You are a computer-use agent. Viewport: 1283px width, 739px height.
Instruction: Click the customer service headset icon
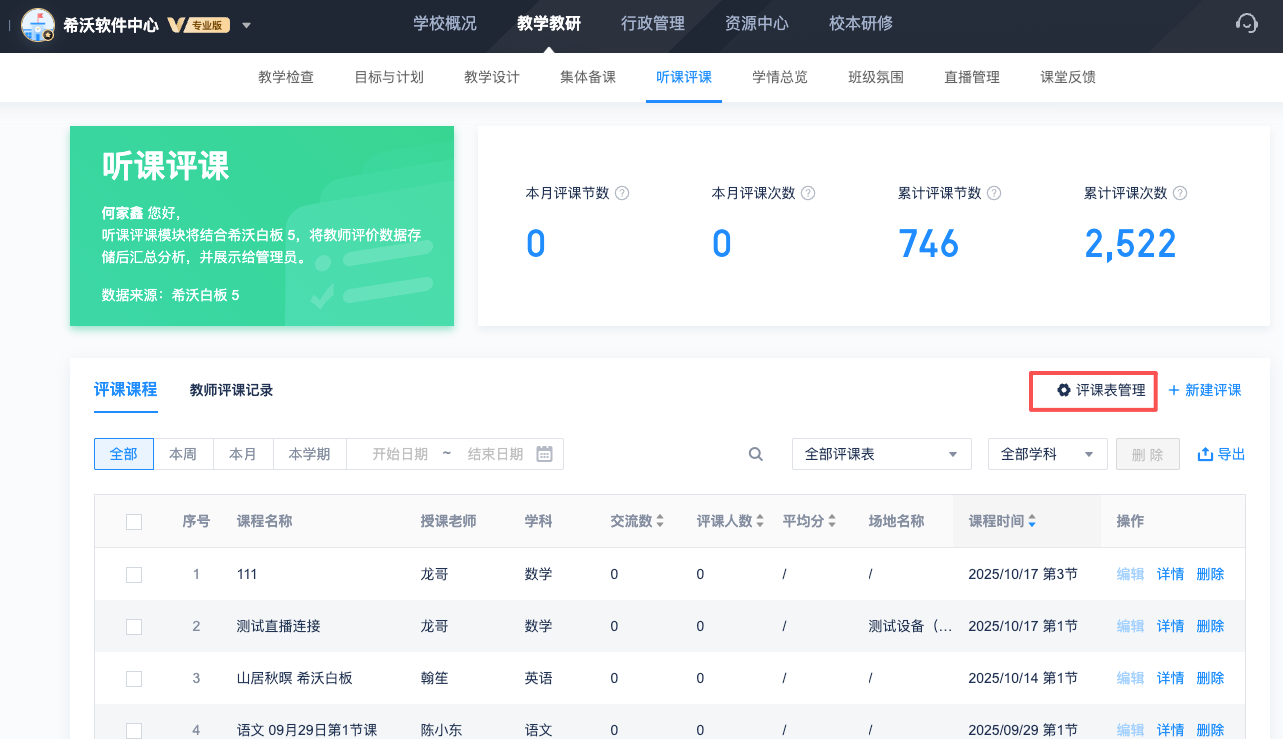(x=1246, y=24)
